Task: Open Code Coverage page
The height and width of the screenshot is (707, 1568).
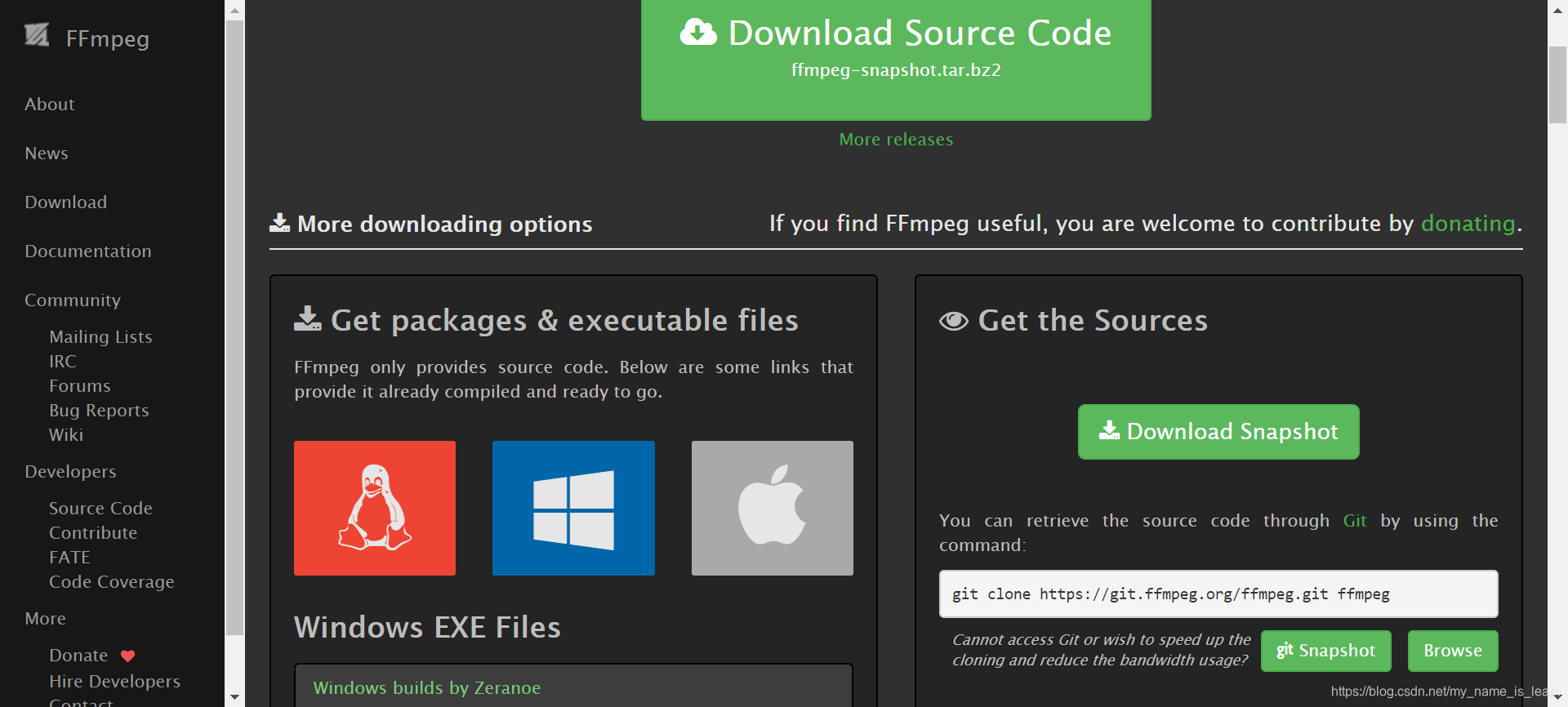Action: (x=112, y=582)
